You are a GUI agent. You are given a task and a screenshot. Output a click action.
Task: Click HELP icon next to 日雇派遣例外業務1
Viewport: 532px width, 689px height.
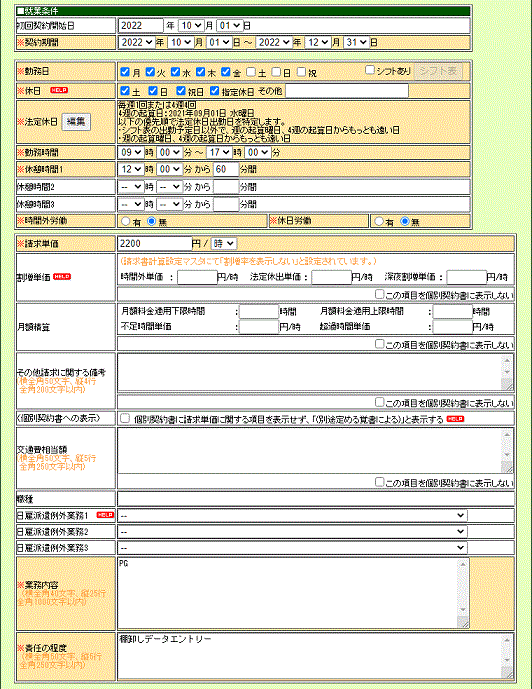pos(105,515)
